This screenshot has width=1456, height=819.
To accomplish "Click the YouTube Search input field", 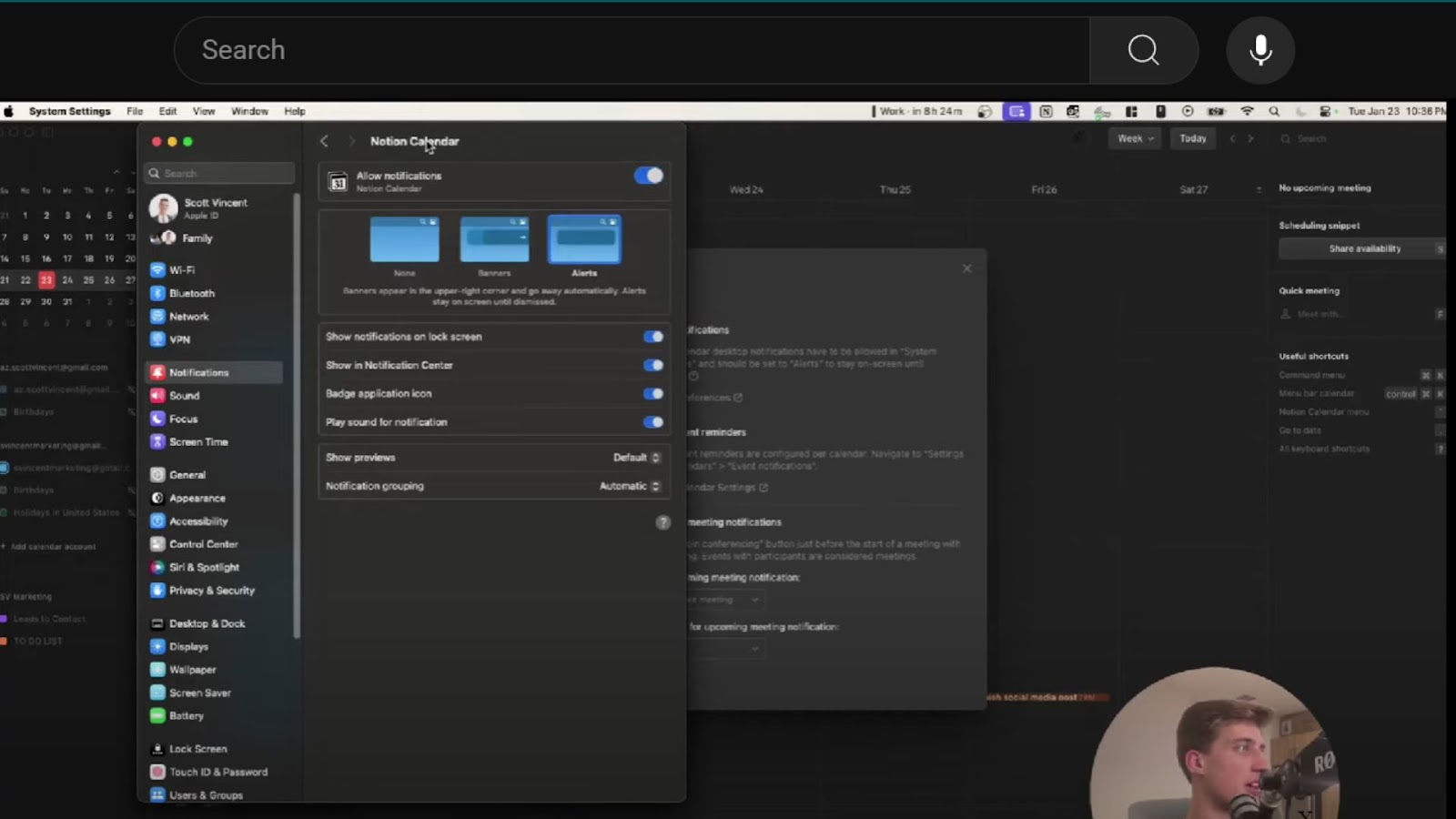I will tap(632, 50).
